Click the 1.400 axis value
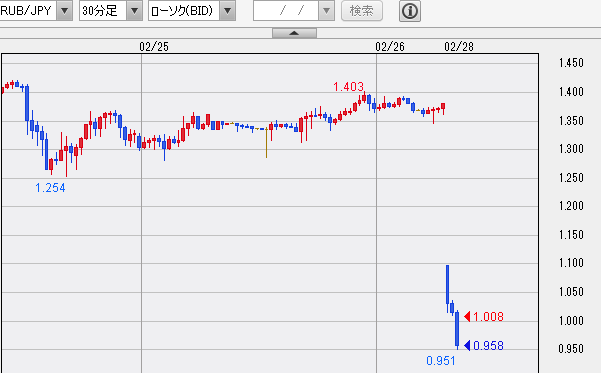601x373 pixels. coord(571,92)
